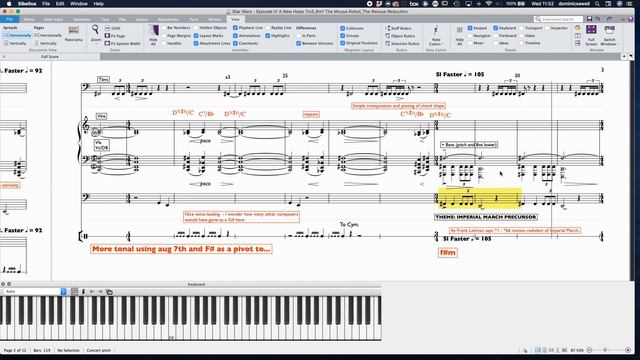Click the Tile Vertically window icon
The image size is (640, 360).
(x=578, y=43)
